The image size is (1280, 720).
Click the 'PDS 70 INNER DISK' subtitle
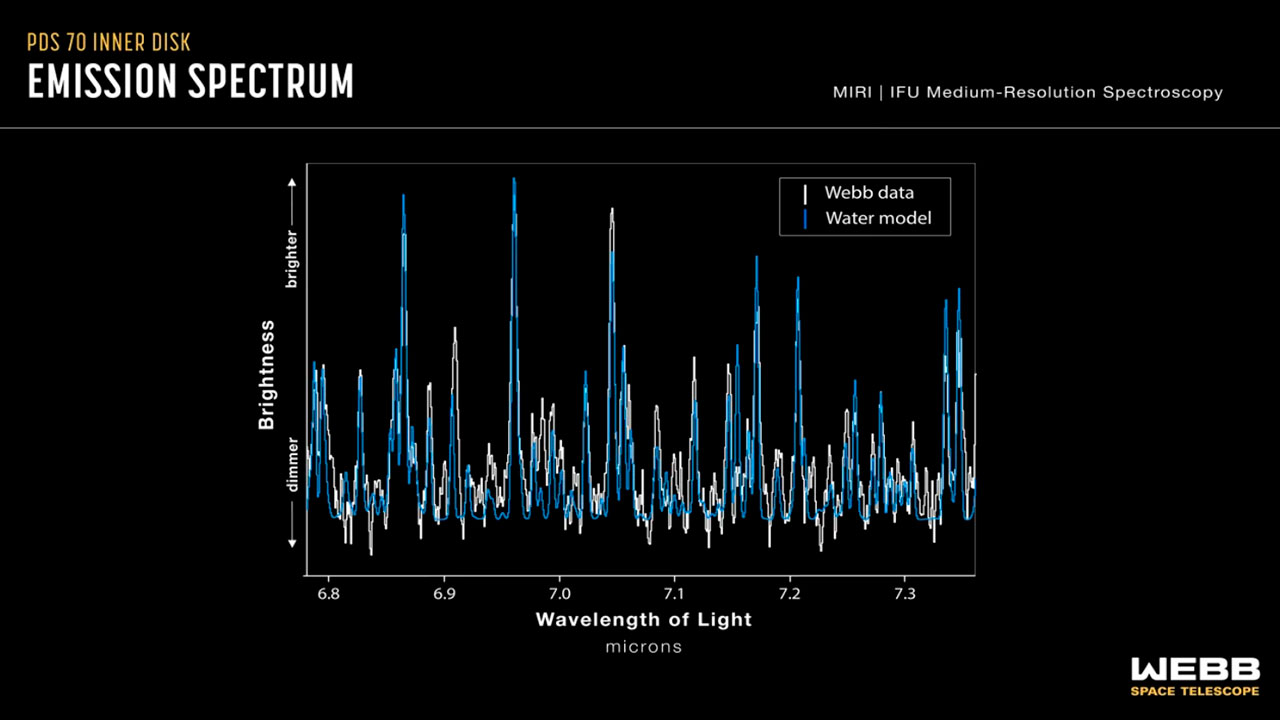click(x=108, y=43)
